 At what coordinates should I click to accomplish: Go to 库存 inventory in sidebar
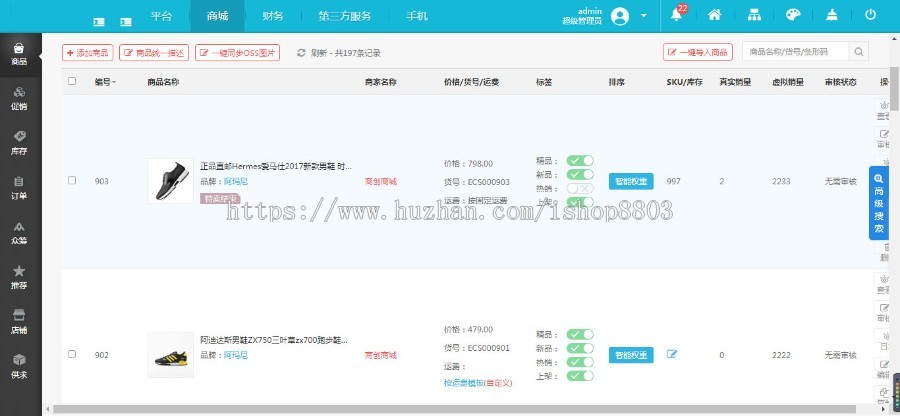click(x=19, y=143)
